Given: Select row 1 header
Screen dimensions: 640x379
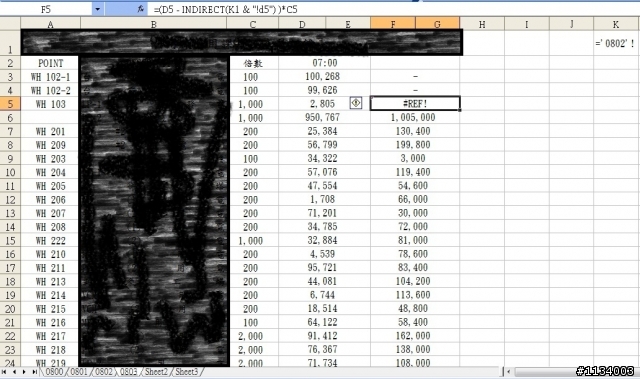Looking at the screenshot, I should click(10, 42).
